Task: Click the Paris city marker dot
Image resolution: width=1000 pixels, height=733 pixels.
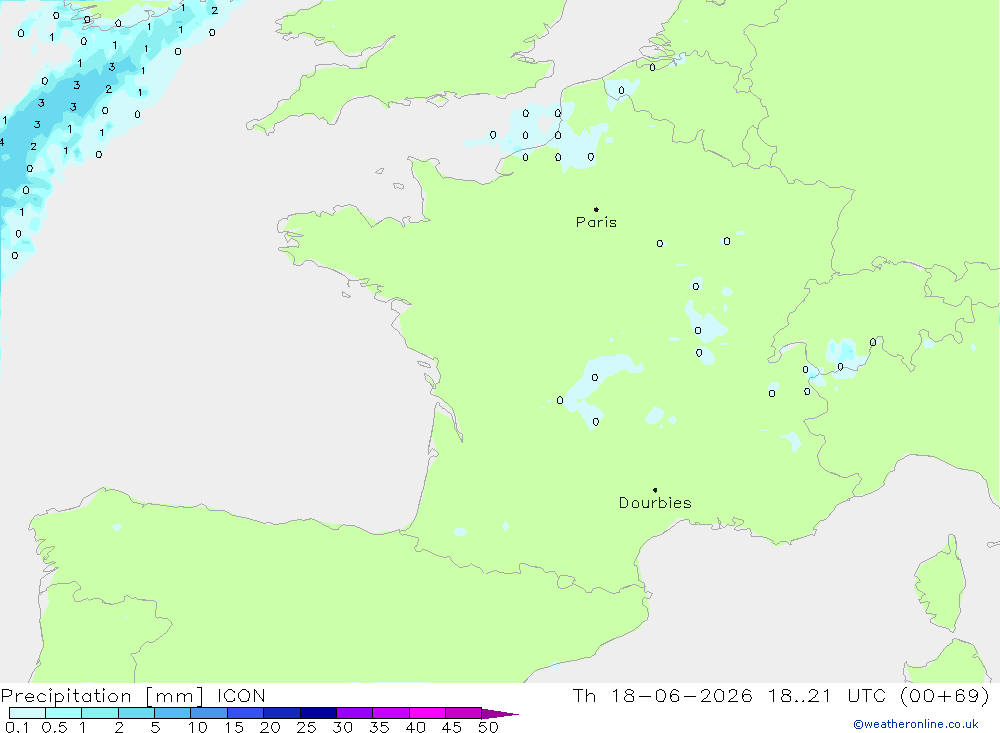Action: [596, 209]
